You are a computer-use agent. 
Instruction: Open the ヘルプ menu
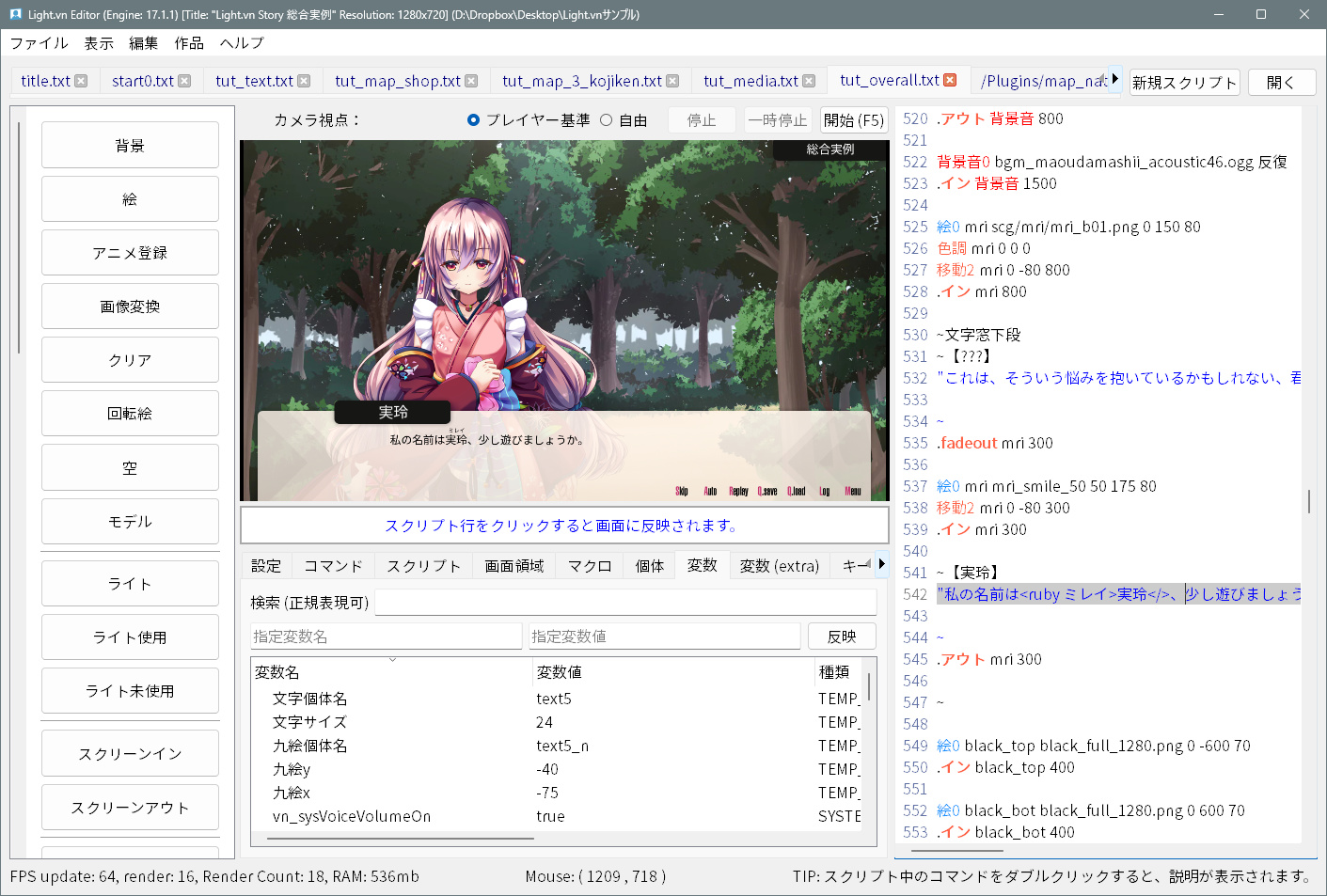242,43
